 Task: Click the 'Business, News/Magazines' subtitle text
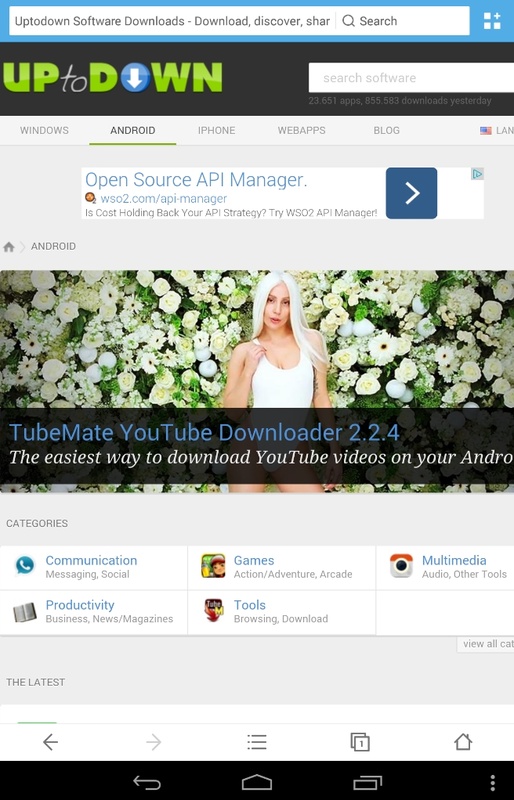tap(109, 619)
